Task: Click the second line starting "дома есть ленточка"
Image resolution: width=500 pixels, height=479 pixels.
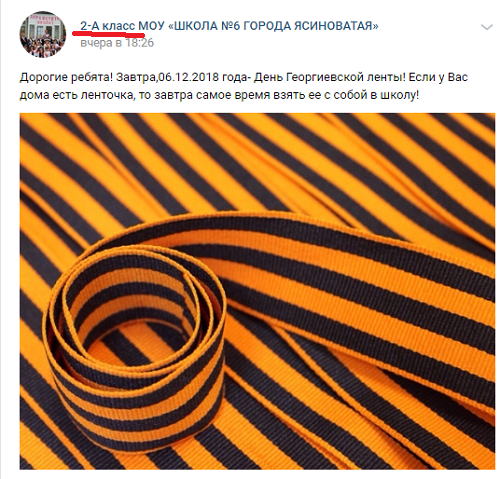Action: (219, 95)
